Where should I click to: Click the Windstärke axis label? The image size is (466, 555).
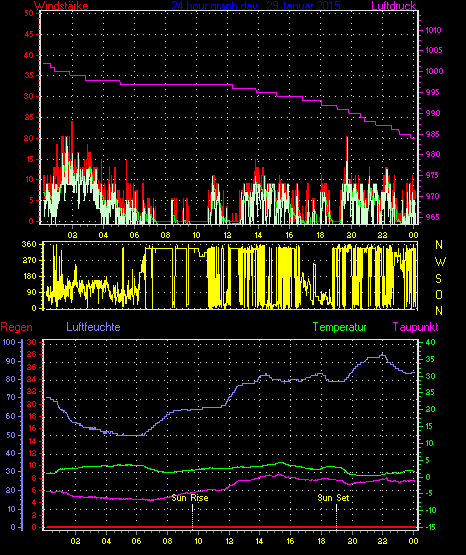(x=61, y=6)
